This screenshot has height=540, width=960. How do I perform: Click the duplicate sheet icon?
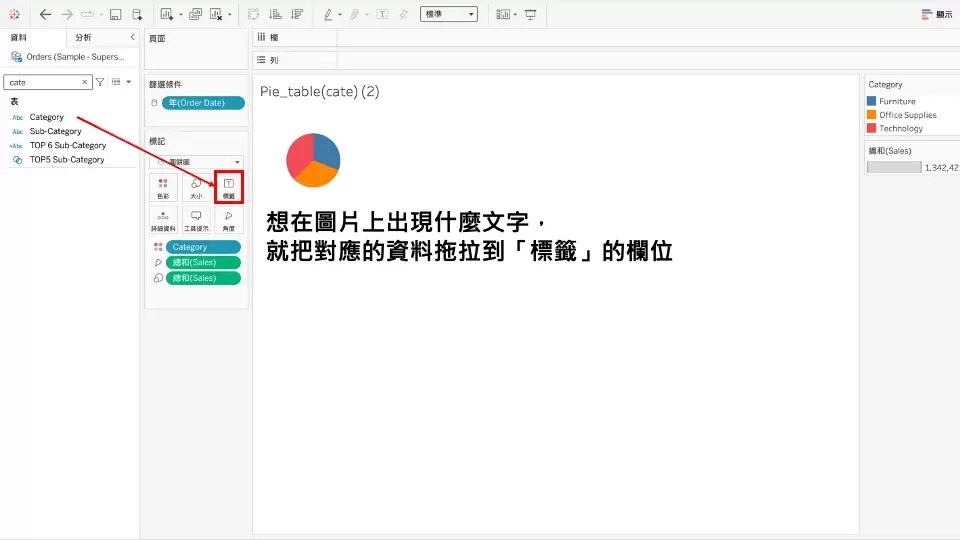[195, 14]
